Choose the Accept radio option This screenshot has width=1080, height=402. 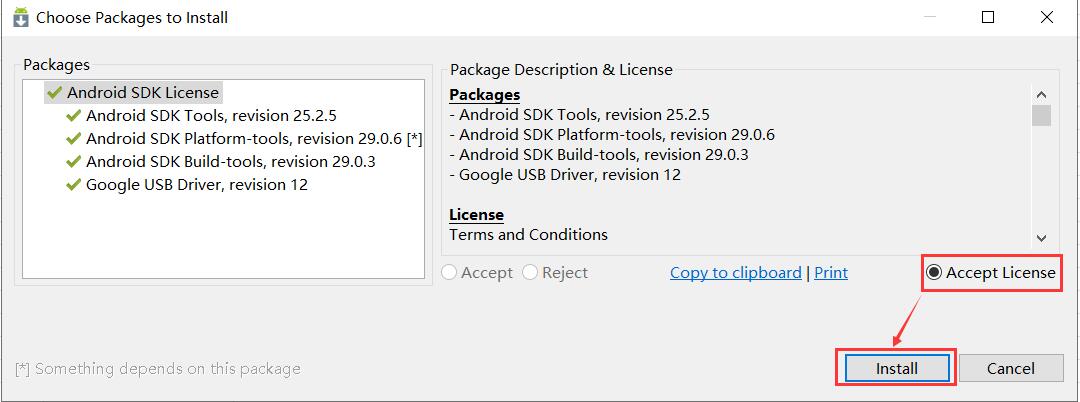pos(449,273)
